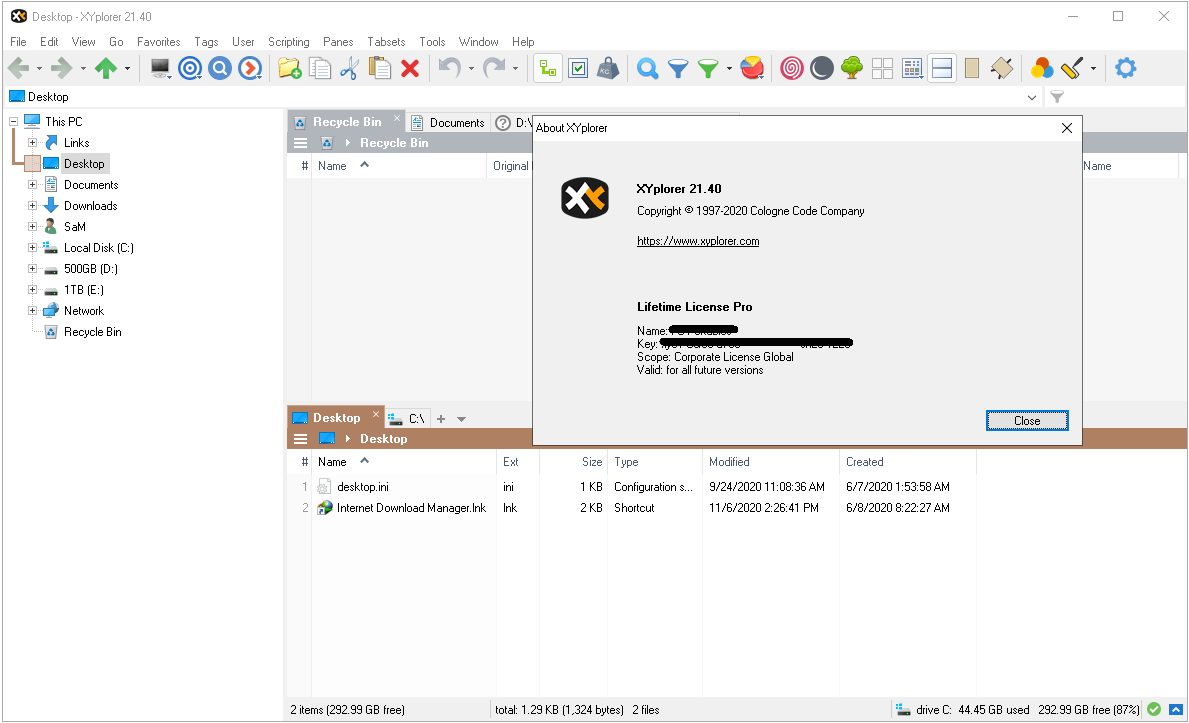
Task: Click the Modified column header
Action: pyautogui.click(x=729, y=462)
